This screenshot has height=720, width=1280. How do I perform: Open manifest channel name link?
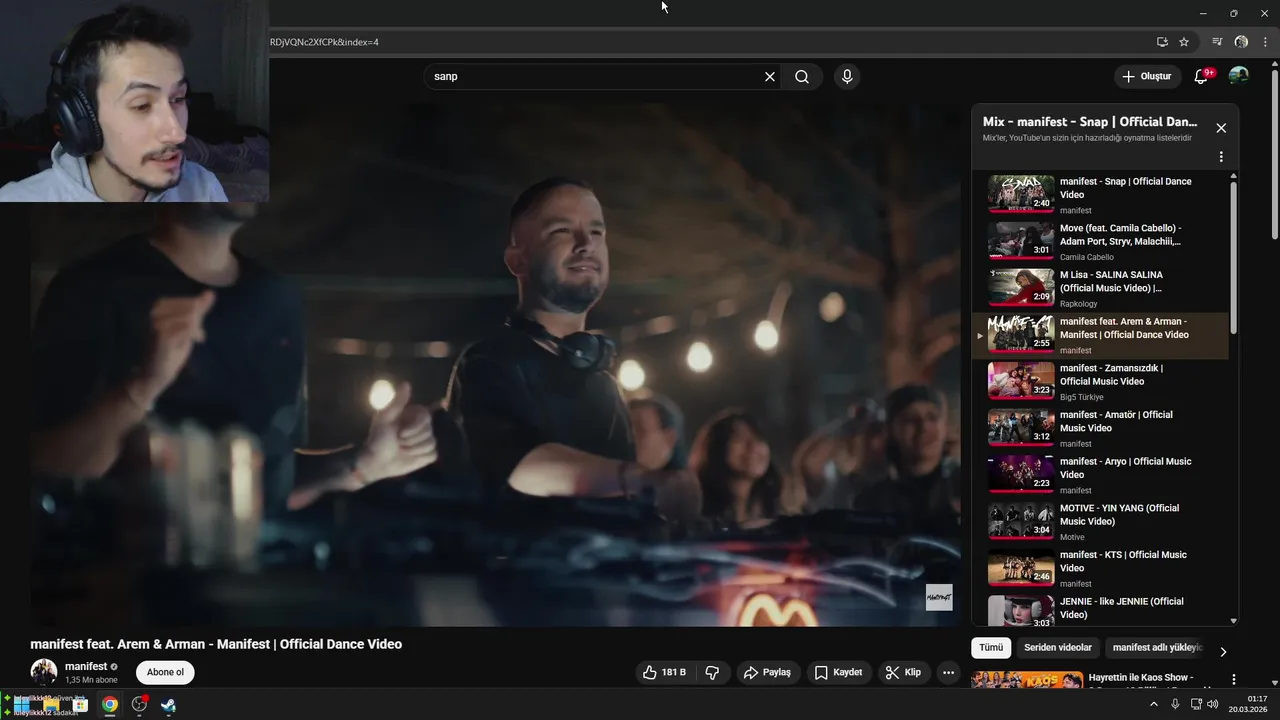coord(86,666)
